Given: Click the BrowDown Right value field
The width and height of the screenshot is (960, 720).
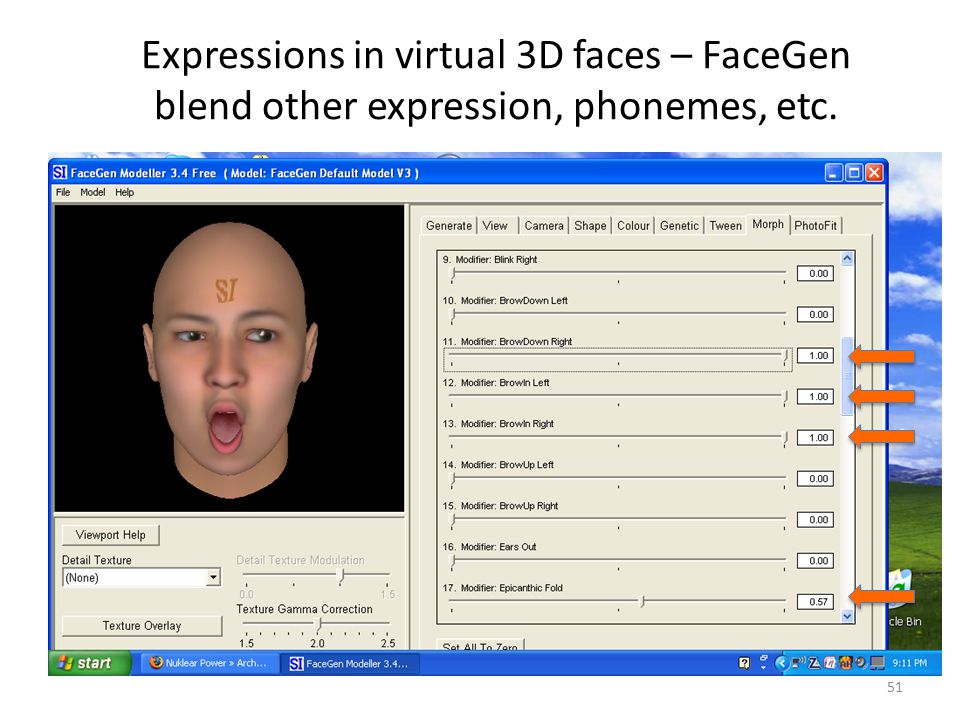Looking at the screenshot, I should pos(815,356).
